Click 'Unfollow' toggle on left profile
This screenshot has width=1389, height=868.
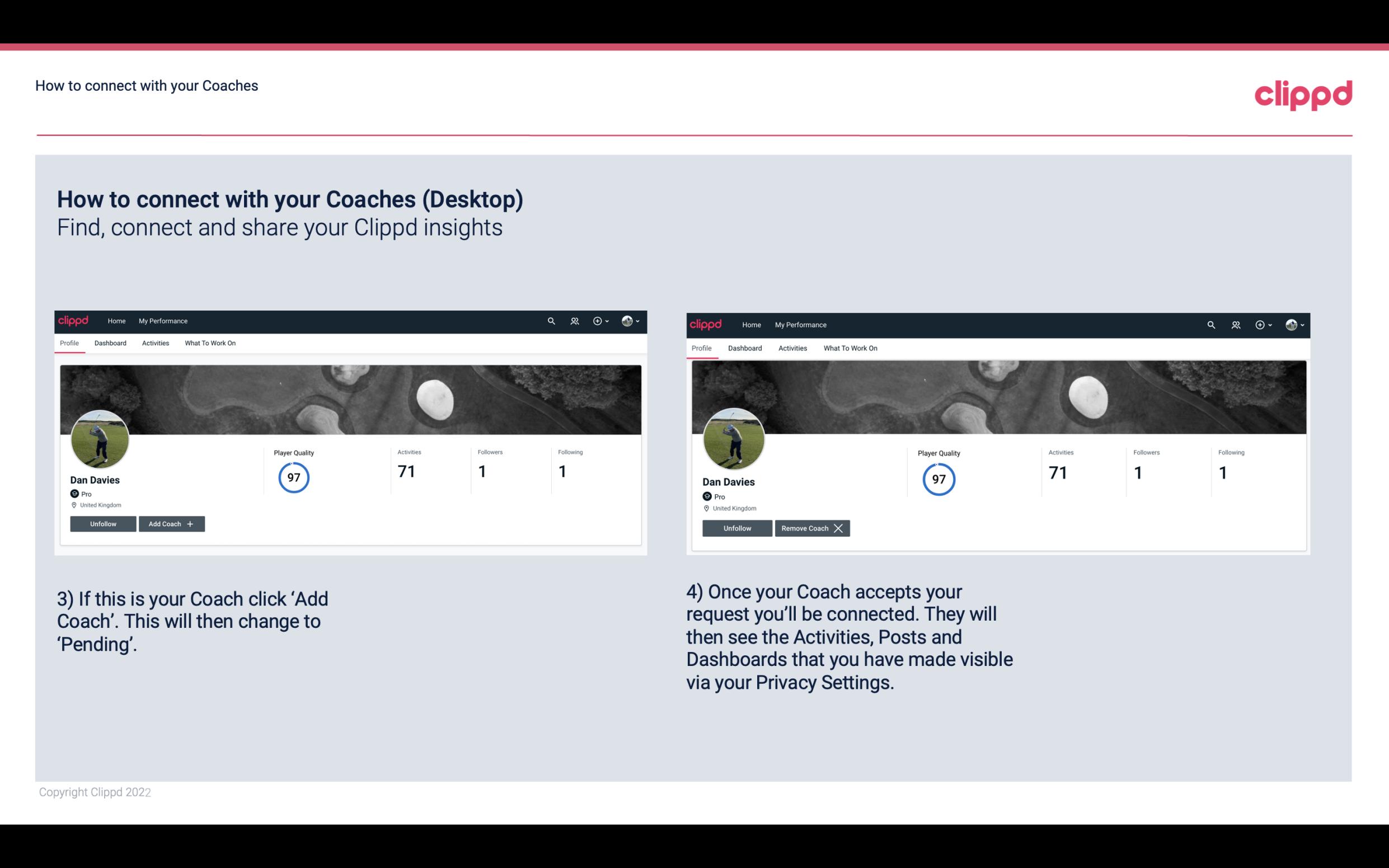tap(103, 523)
